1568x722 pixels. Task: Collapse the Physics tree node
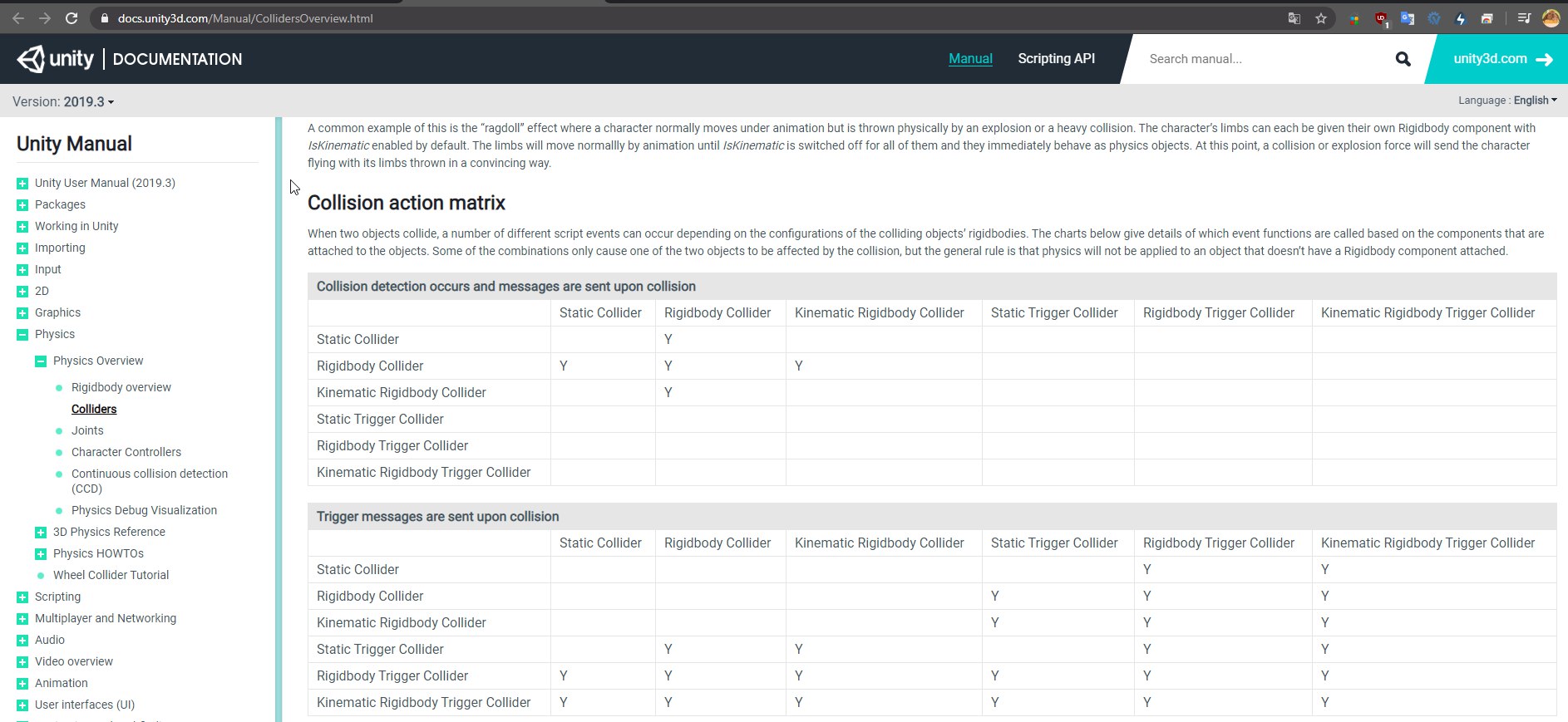click(22, 335)
